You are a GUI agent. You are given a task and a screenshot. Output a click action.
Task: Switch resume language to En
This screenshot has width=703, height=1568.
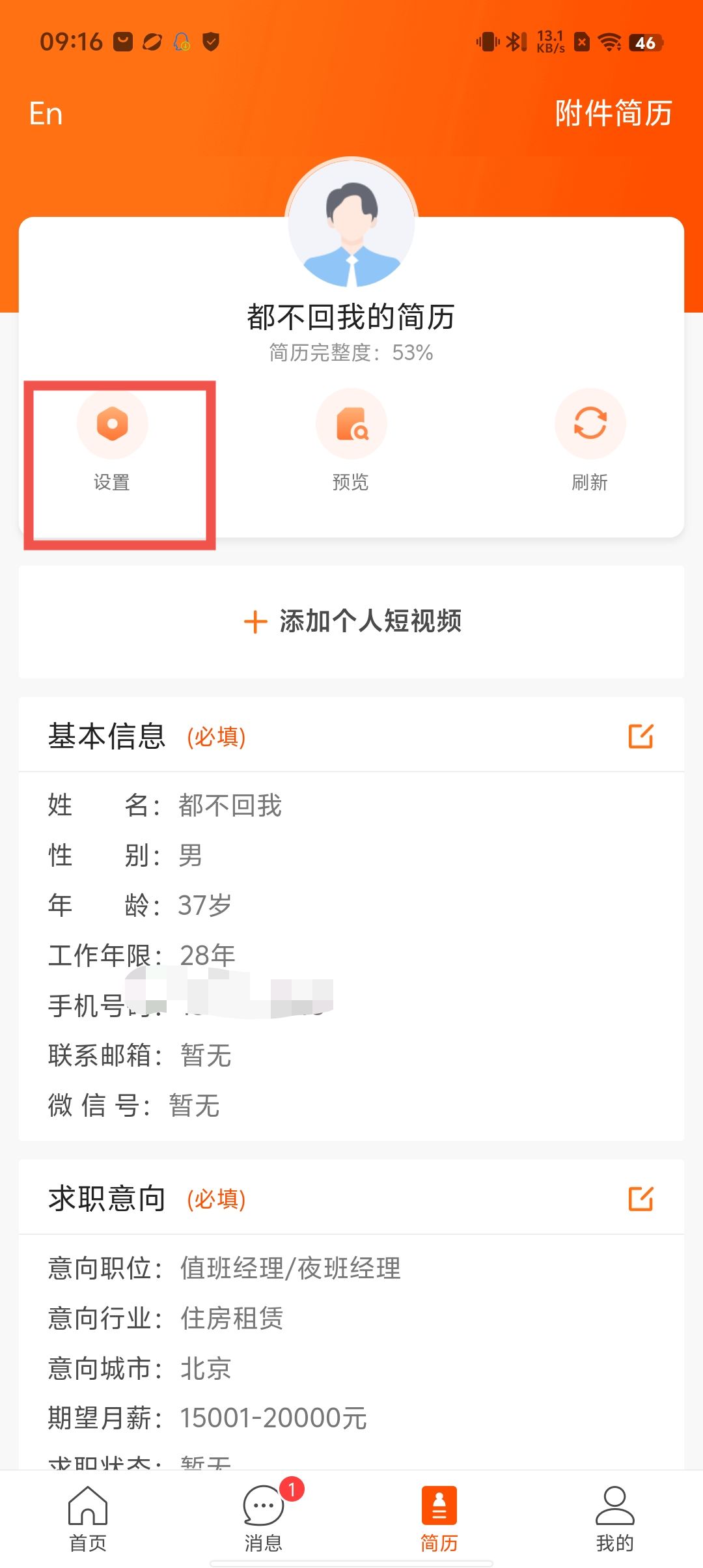click(46, 114)
